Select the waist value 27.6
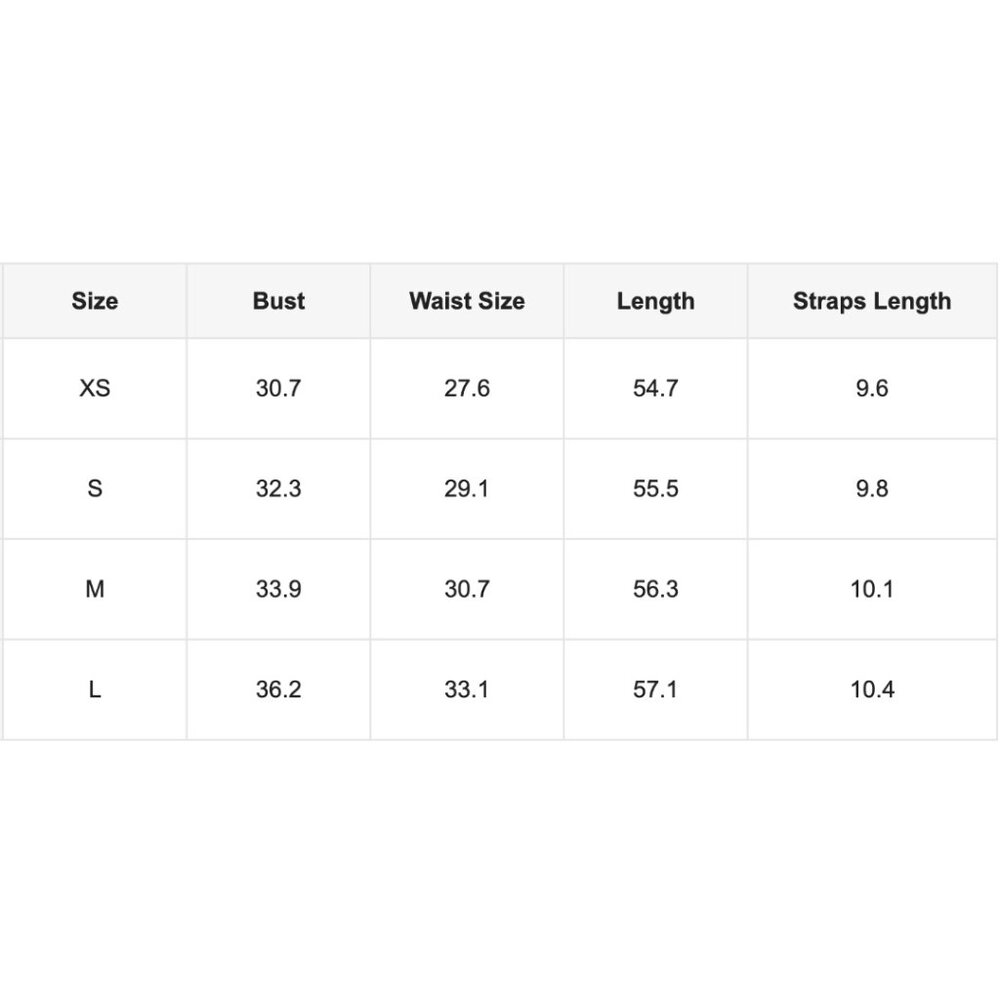The height and width of the screenshot is (1000, 1000). pyautogui.click(x=467, y=388)
